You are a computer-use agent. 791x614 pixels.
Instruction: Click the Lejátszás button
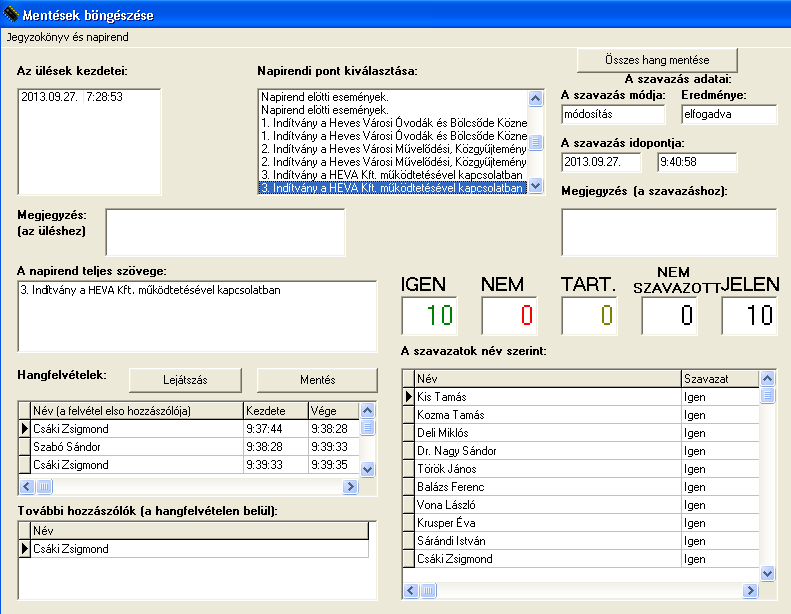pyautogui.click(x=185, y=380)
